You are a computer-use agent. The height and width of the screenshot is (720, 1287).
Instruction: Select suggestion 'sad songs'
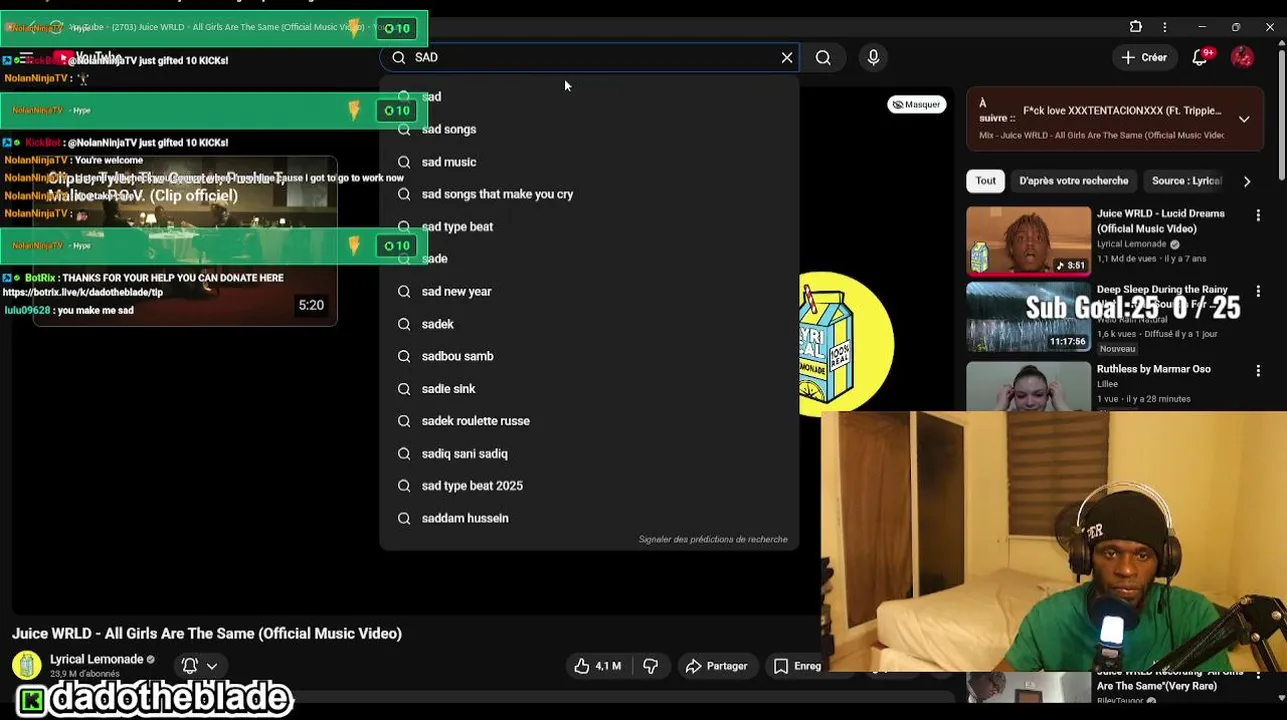589,129
